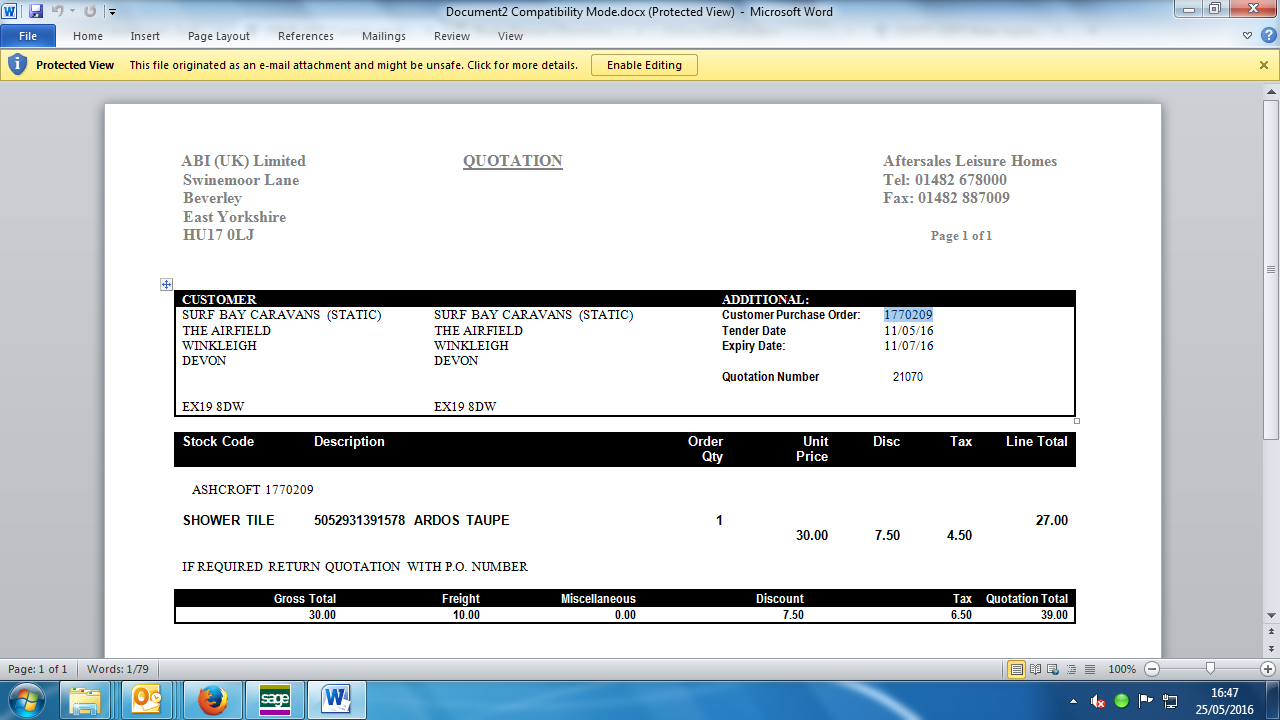Open the References ribbon tab
Viewport: 1280px width, 720px height.
306,36
